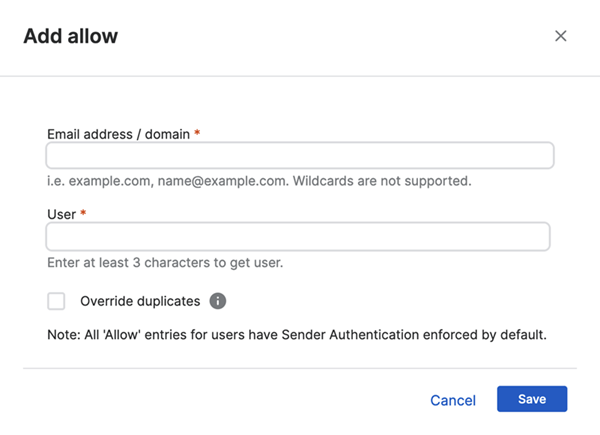Click the 'Enter at least 3 characters' hint
The height and width of the screenshot is (435, 600).
click(x=166, y=263)
